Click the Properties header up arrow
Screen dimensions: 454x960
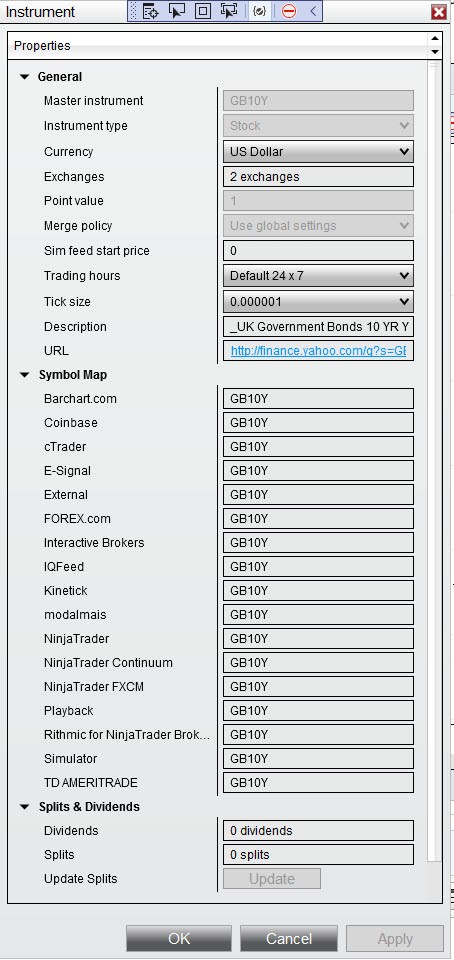pyautogui.click(x=435, y=38)
